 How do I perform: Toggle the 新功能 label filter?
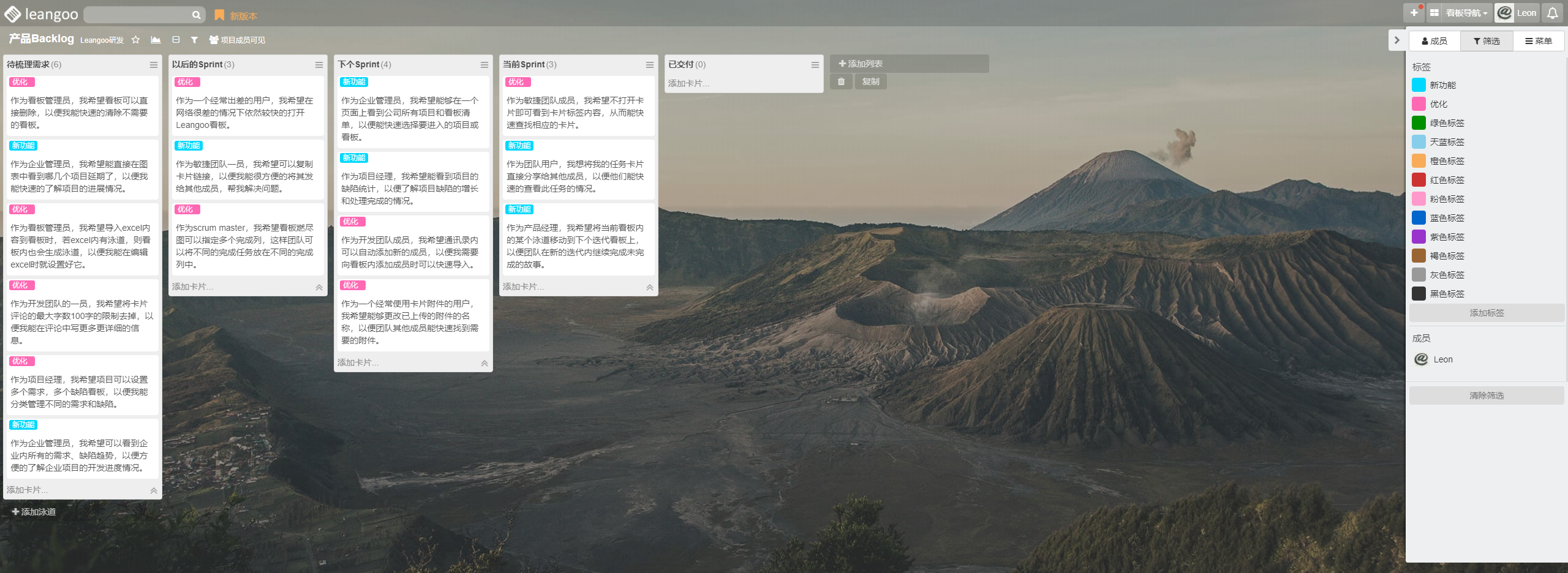(x=1442, y=85)
